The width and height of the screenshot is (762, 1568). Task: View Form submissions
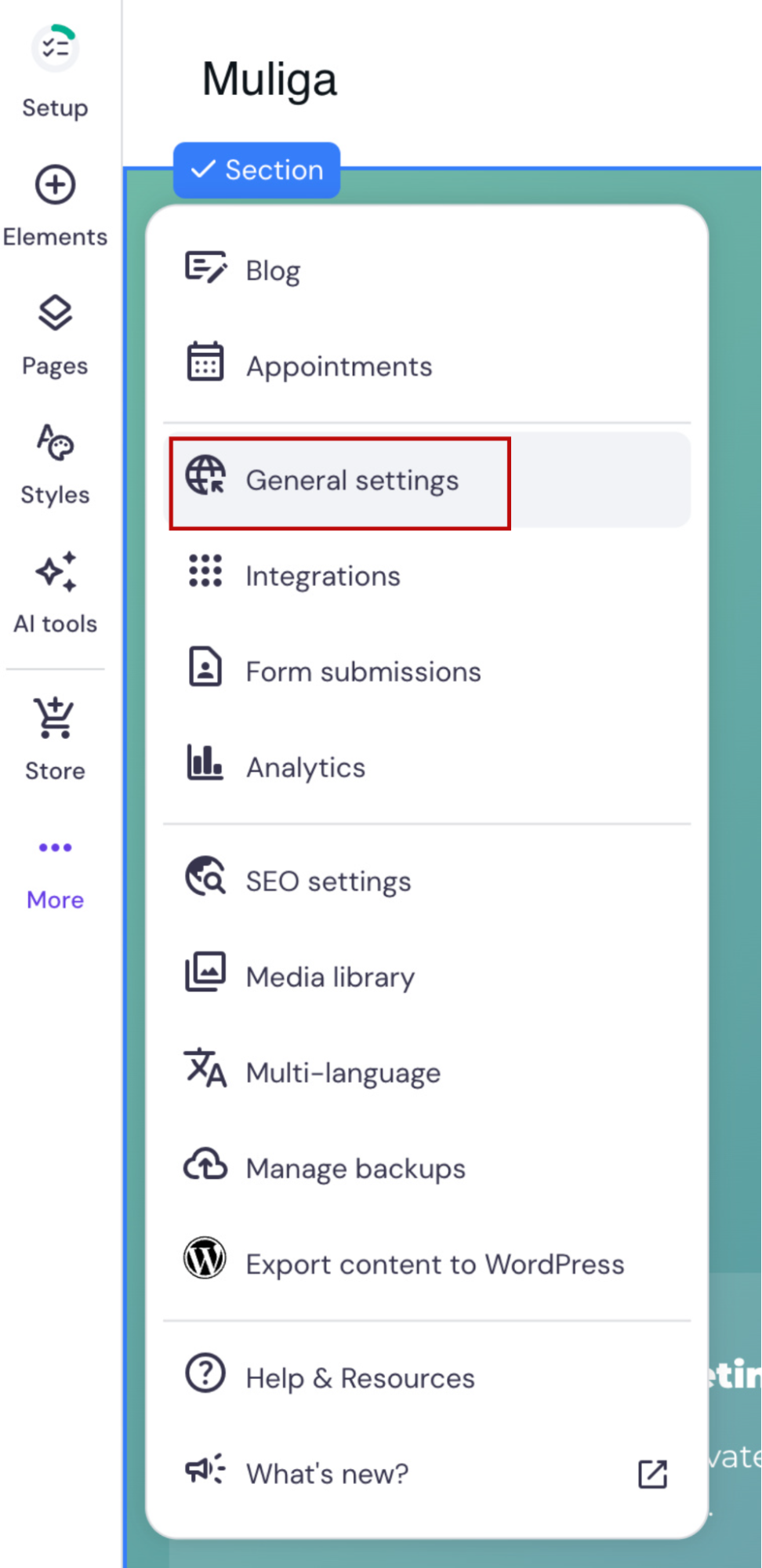[363, 671]
